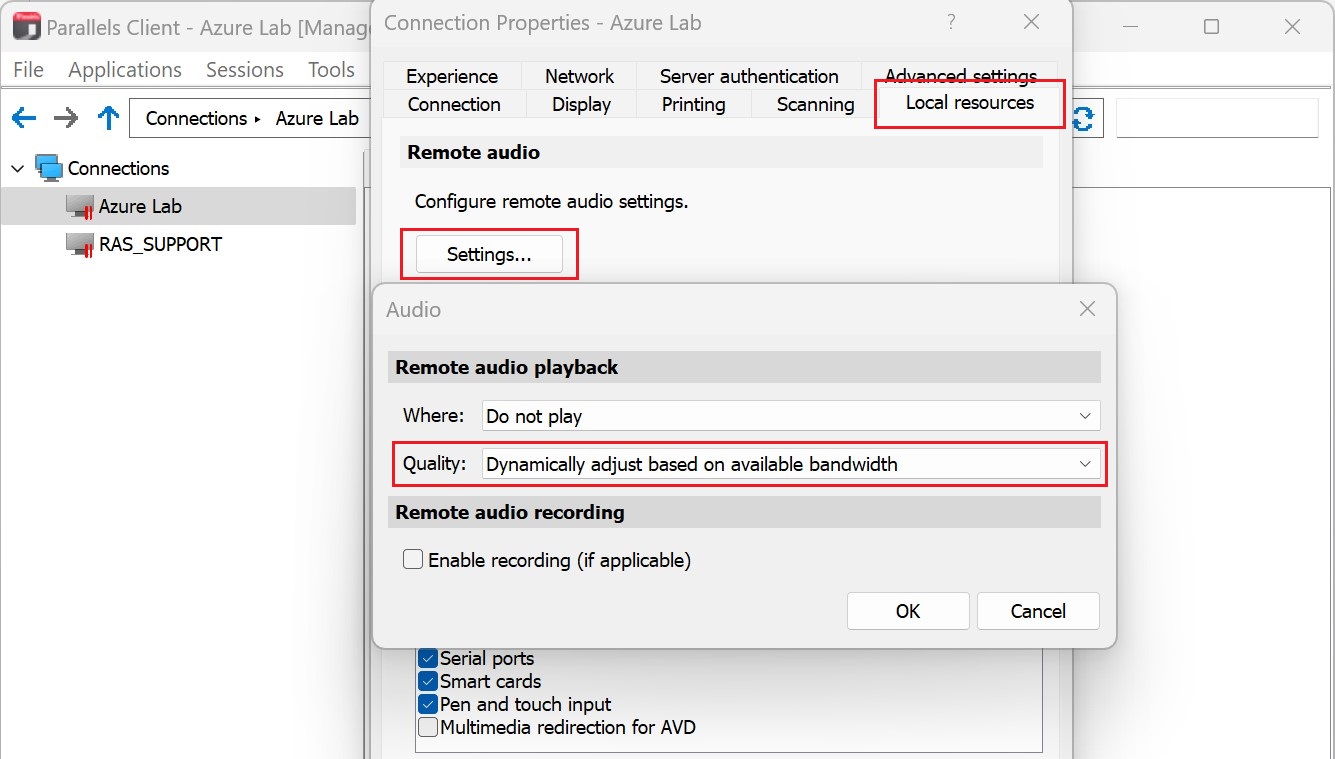This screenshot has width=1335, height=759.
Task: Switch to the Advanced settings tab
Action: pos(961,76)
